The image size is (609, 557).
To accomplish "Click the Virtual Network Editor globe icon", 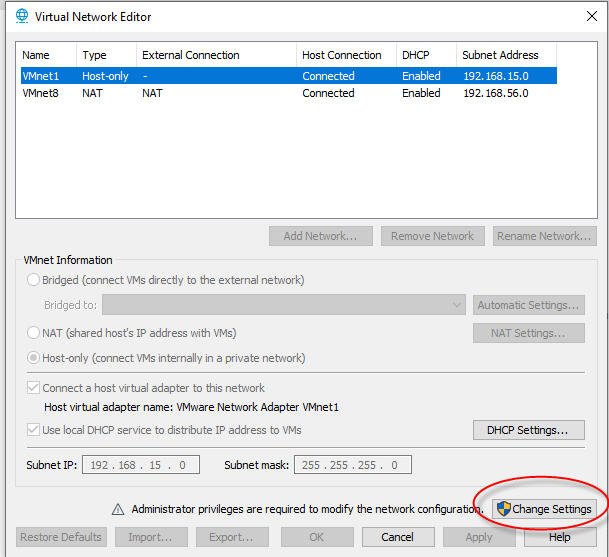I will (20, 17).
